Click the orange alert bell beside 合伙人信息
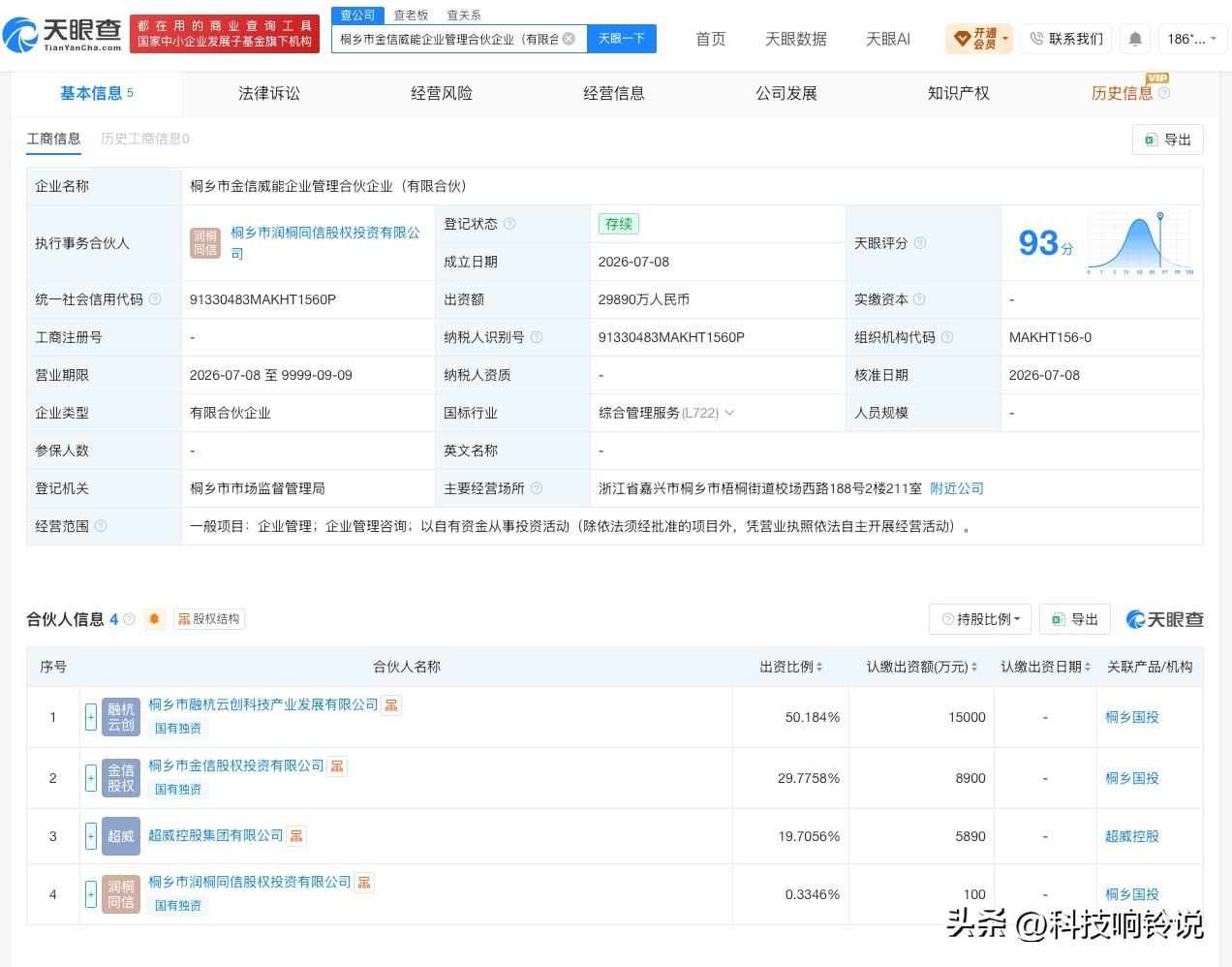1232x967 pixels. (x=154, y=619)
